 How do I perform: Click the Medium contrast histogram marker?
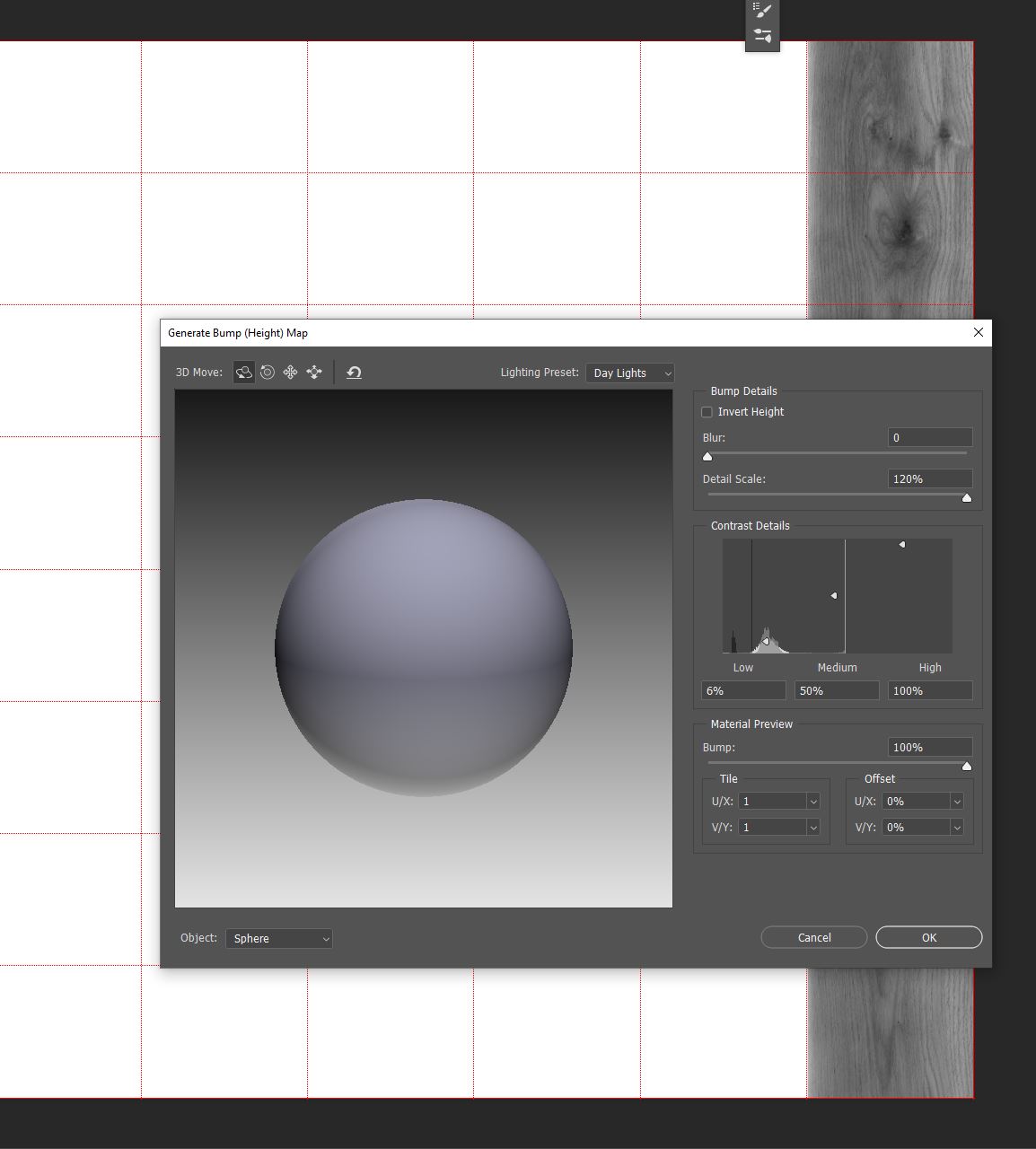click(x=835, y=594)
